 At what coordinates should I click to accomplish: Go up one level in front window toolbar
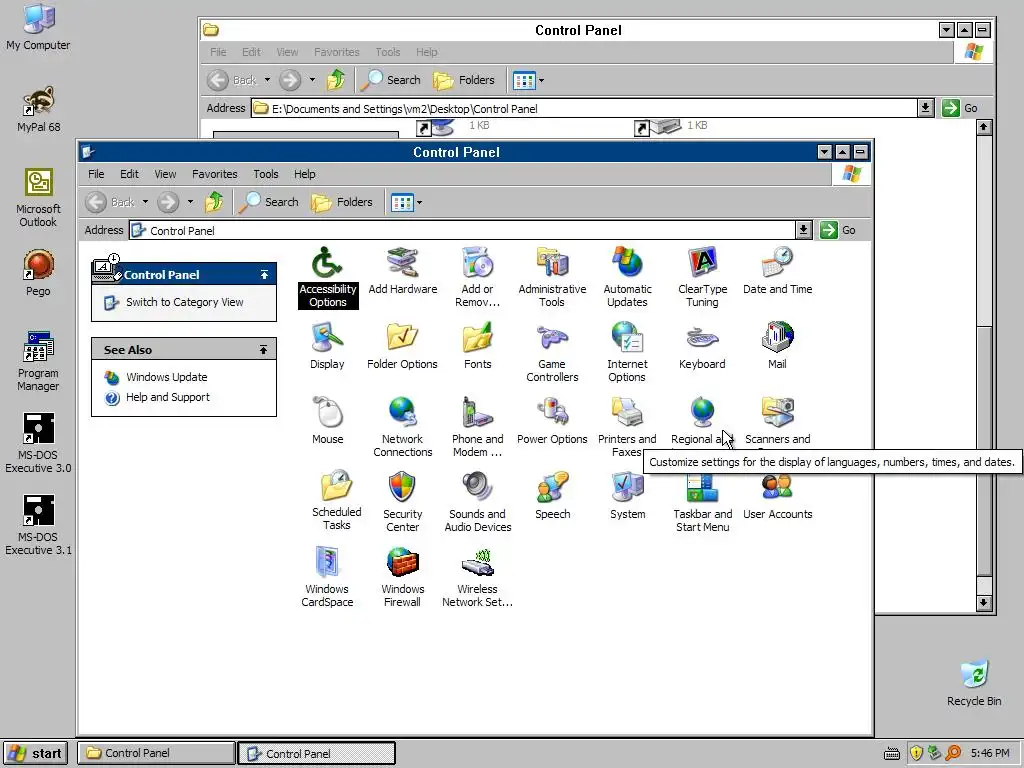(x=214, y=202)
